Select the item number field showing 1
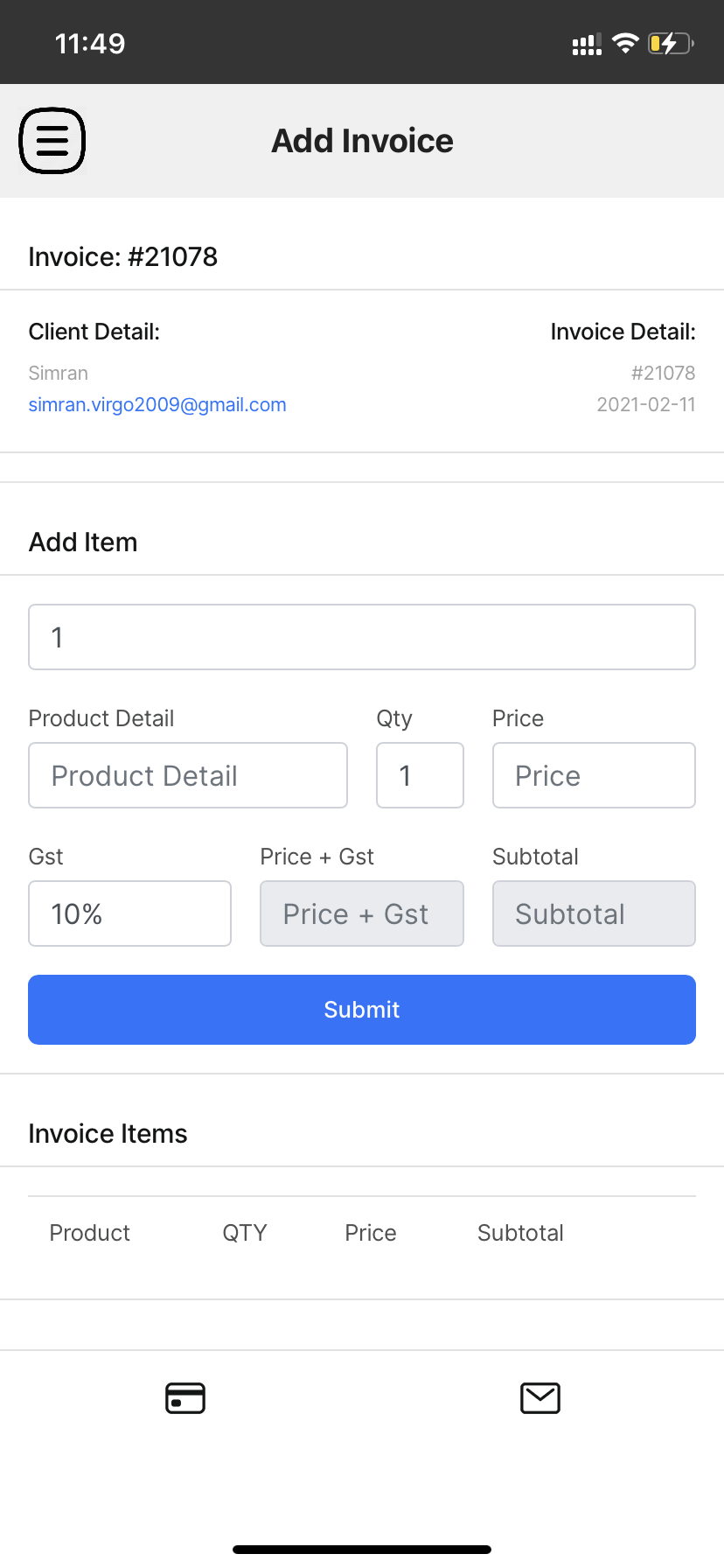Screen dimensions: 724x1568 362,637
